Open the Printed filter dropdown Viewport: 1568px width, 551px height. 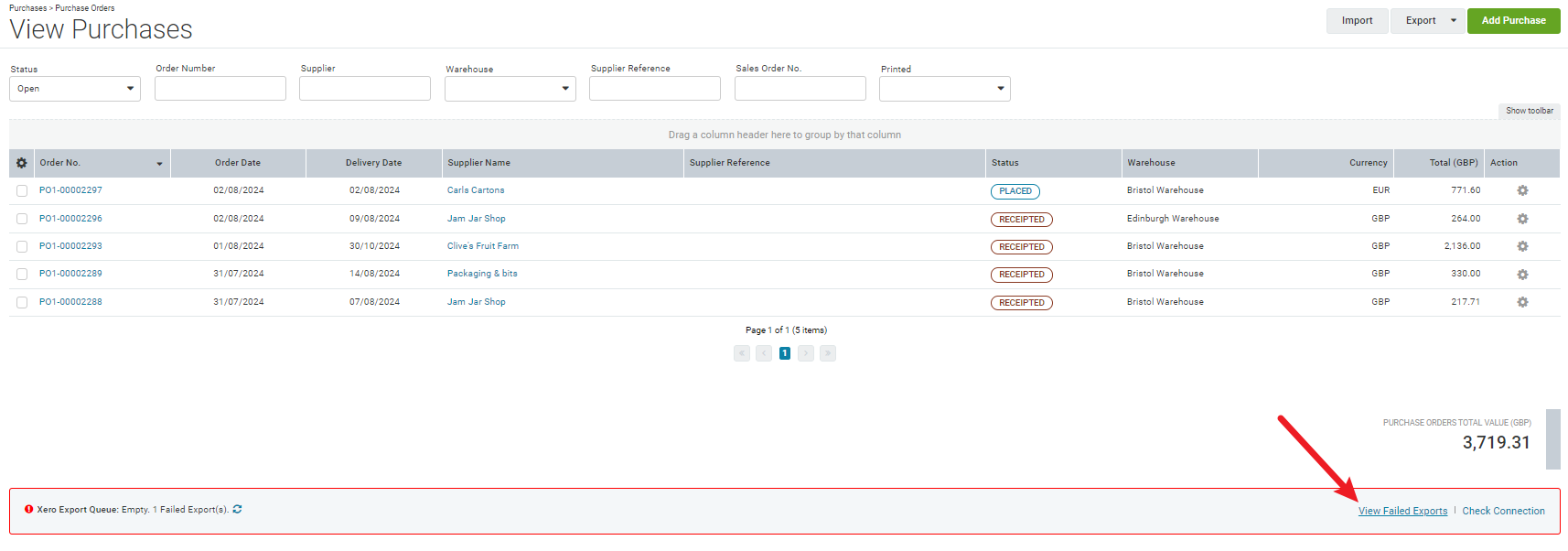point(945,89)
